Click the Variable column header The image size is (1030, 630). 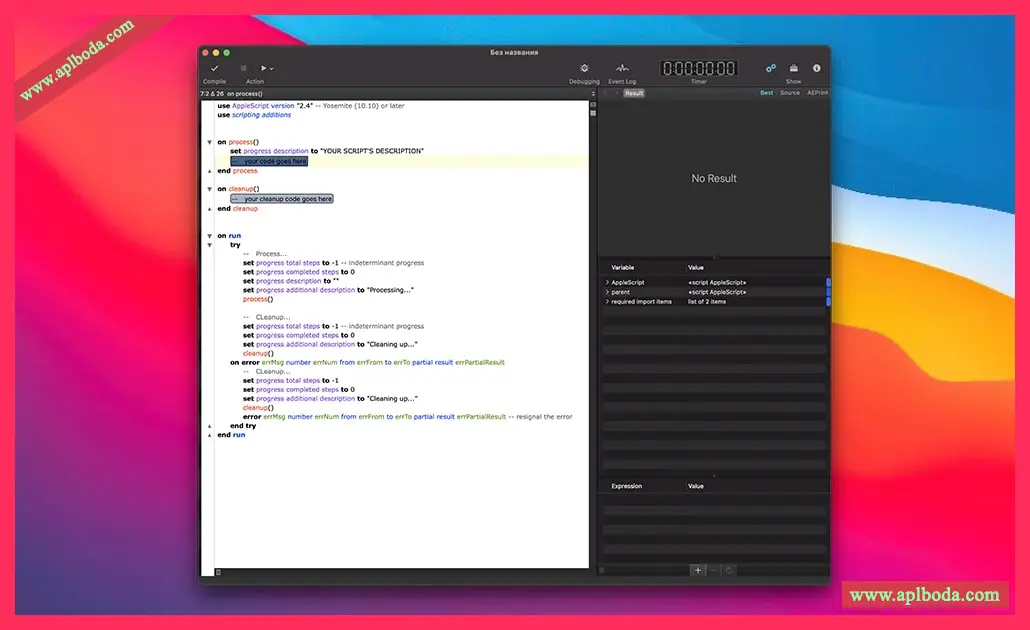pos(623,267)
